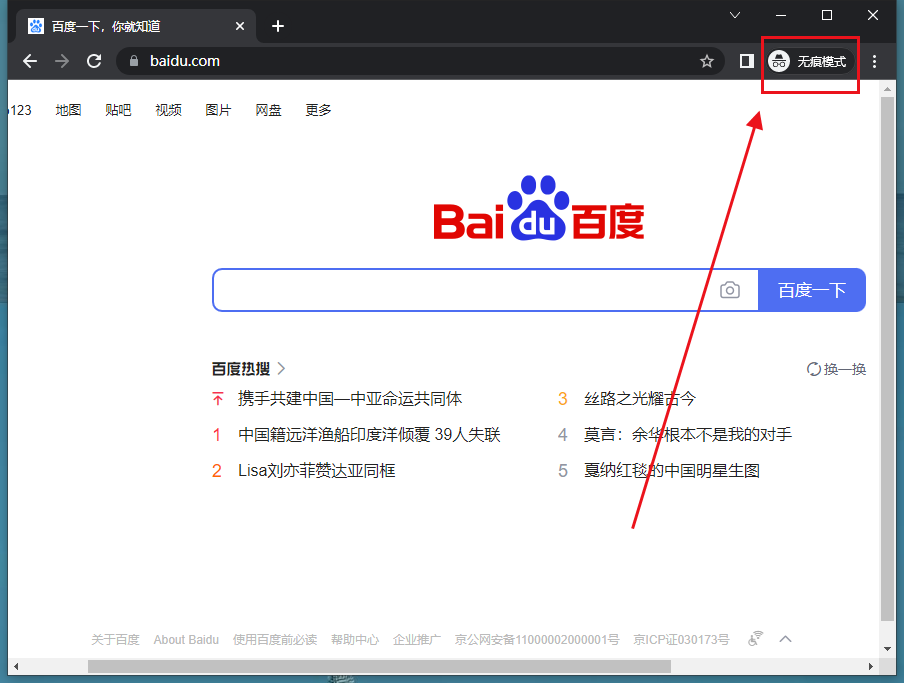The width and height of the screenshot is (904, 683).
Task: Click the Baidu favicon on the tab
Action: pyautogui.click(x=36, y=26)
